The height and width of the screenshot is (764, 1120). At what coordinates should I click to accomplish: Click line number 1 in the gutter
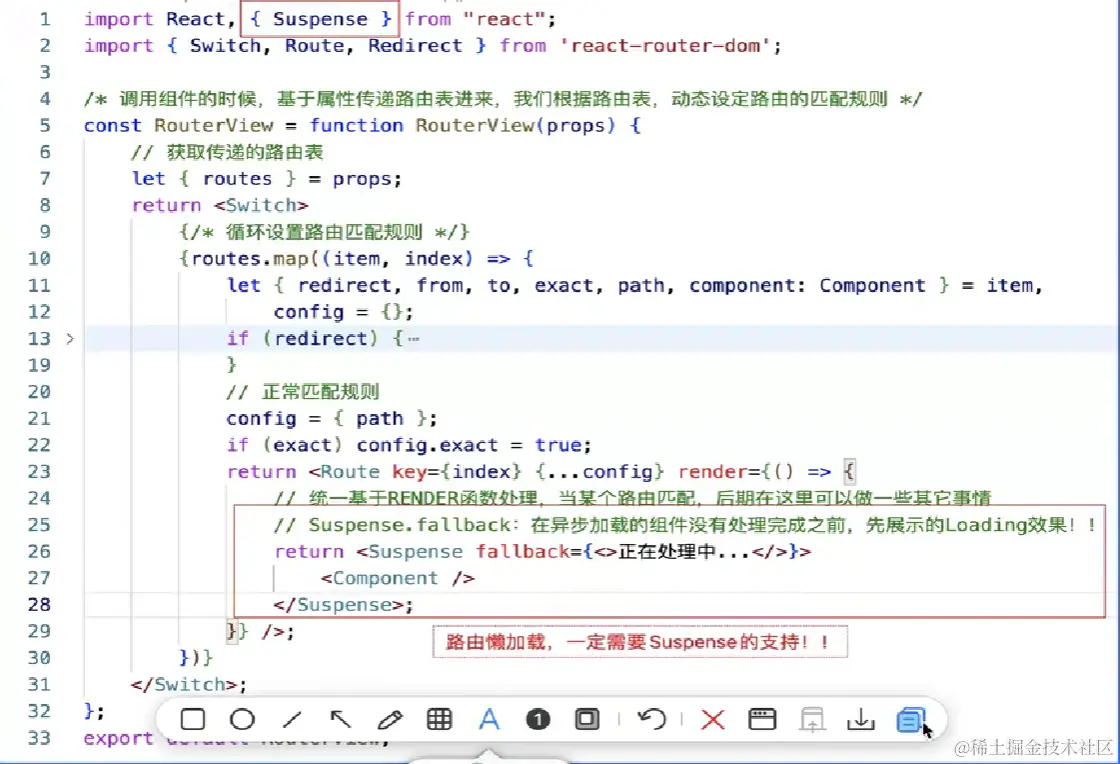pyautogui.click(x=45, y=19)
